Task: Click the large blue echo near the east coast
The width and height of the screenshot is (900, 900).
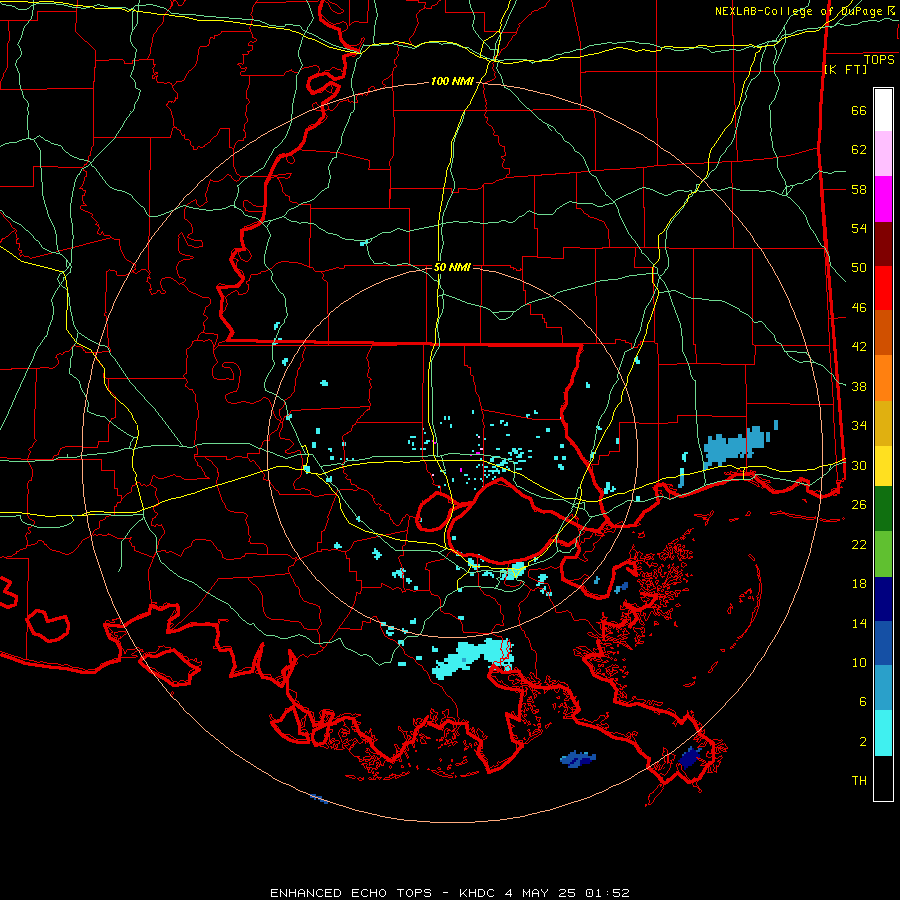Action: [x=736, y=445]
